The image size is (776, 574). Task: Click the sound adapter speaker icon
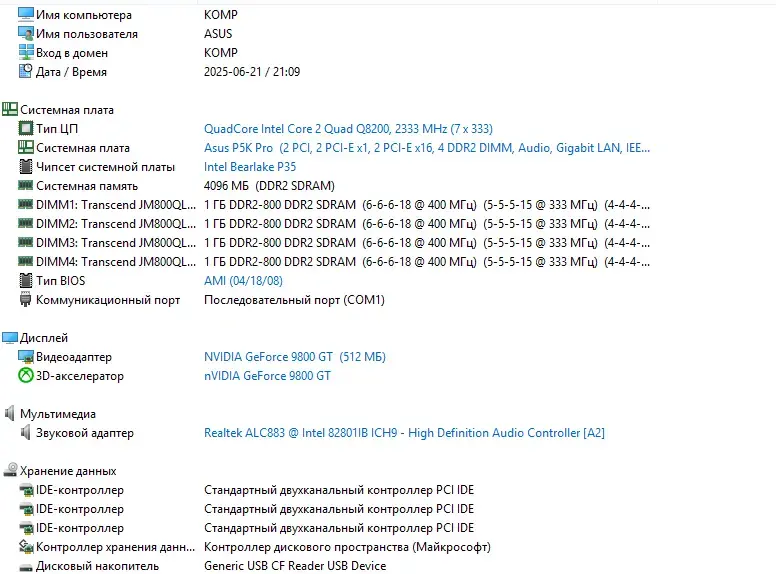coord(26,432)
